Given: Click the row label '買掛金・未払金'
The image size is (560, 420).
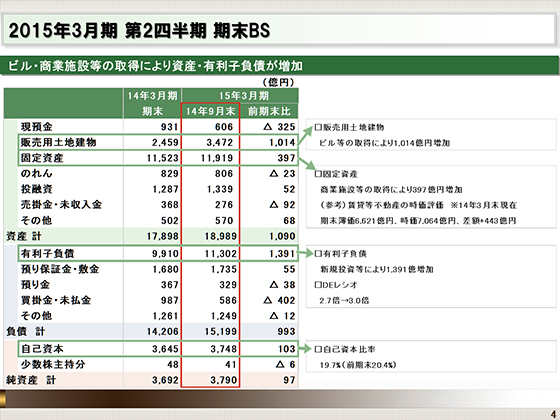Looking at the screenshot, I should tap(56, 300).
